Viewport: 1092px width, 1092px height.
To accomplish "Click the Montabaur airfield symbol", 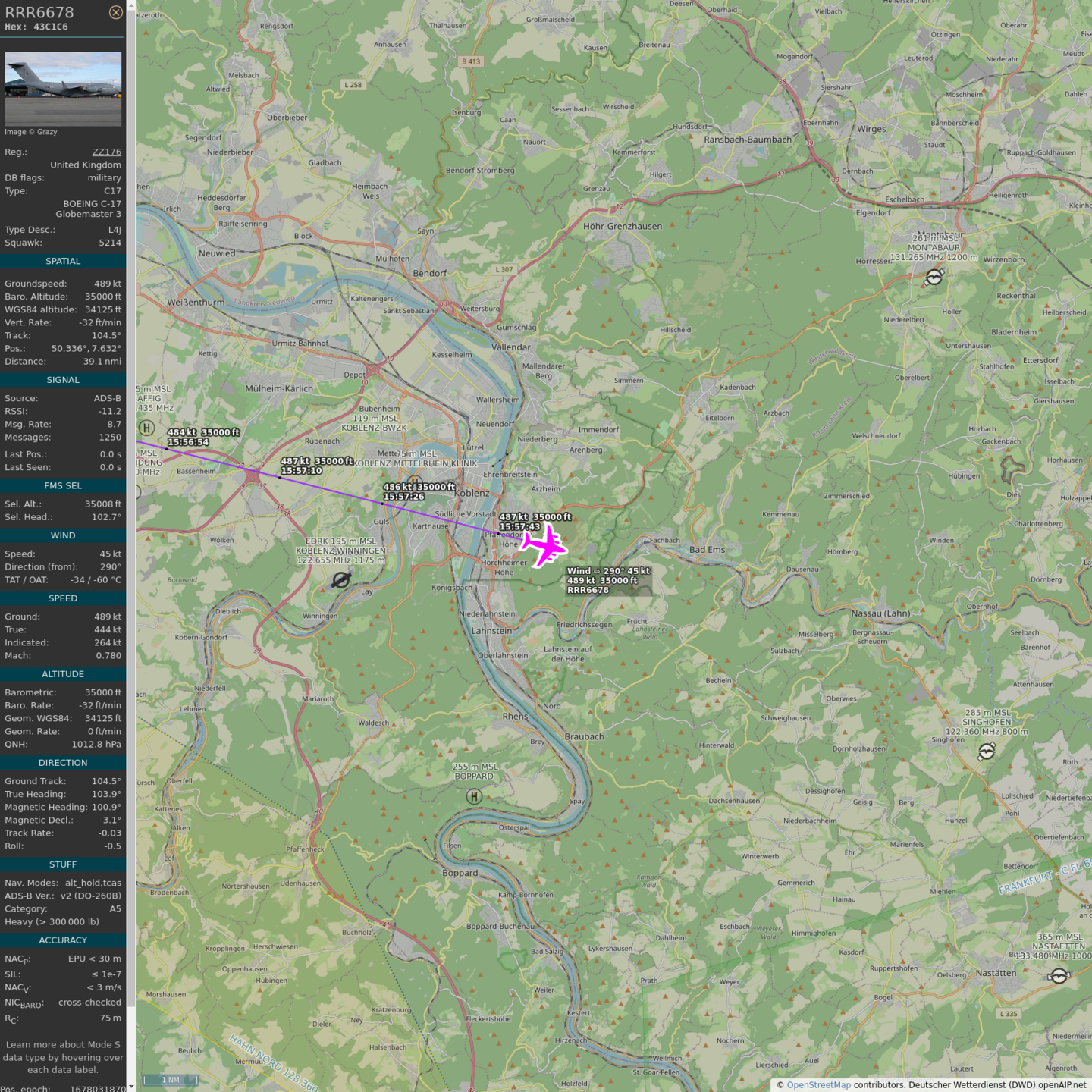I will click(x=934, y=278).
